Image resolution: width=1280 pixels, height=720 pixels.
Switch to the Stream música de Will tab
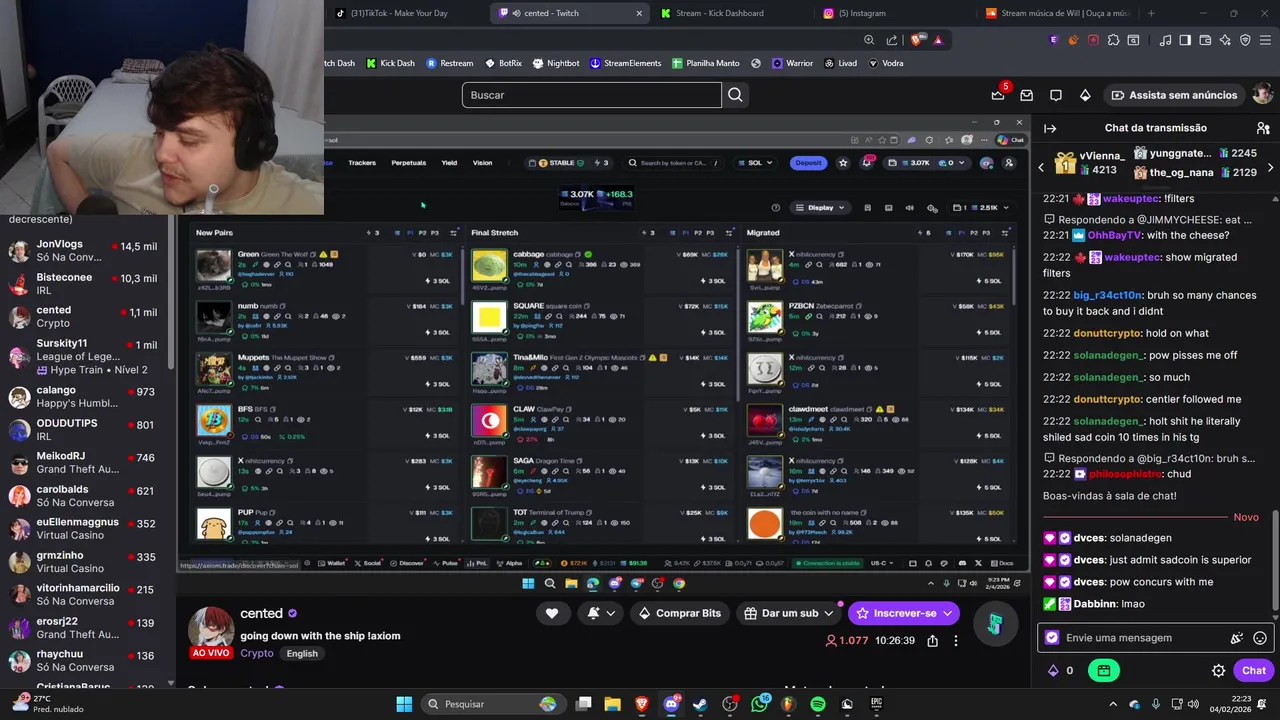(1058, 13)
